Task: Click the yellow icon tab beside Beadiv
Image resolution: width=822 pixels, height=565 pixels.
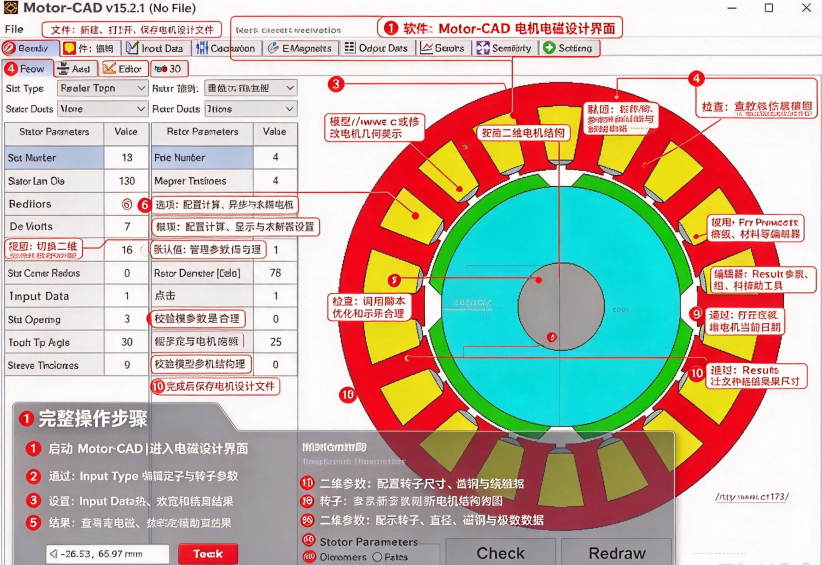Action: 69,48
